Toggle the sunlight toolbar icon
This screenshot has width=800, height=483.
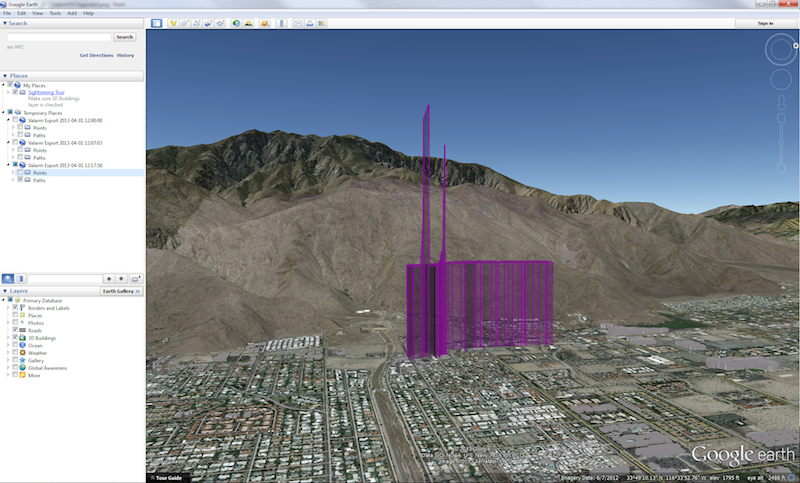coord(246,22)
